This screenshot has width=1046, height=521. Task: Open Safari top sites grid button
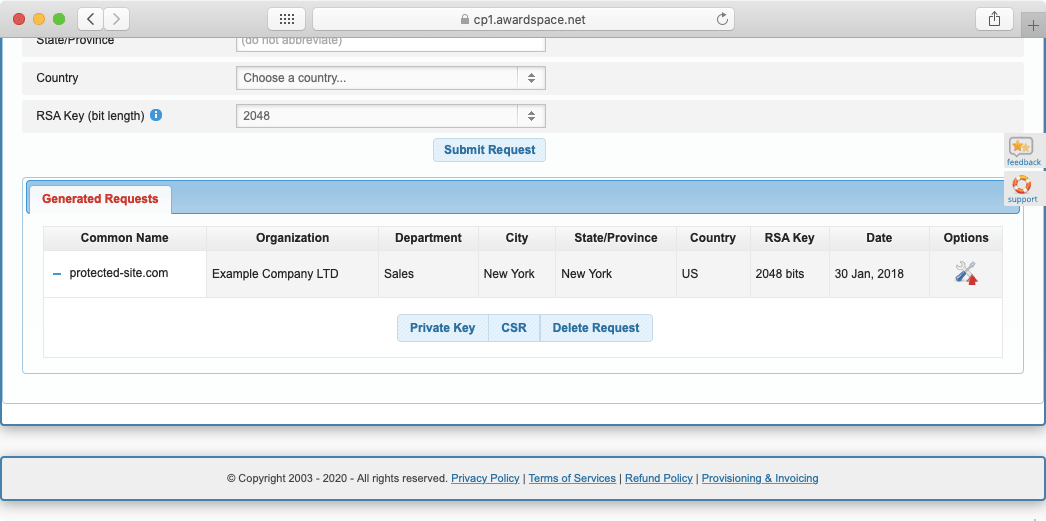point(286,19)
